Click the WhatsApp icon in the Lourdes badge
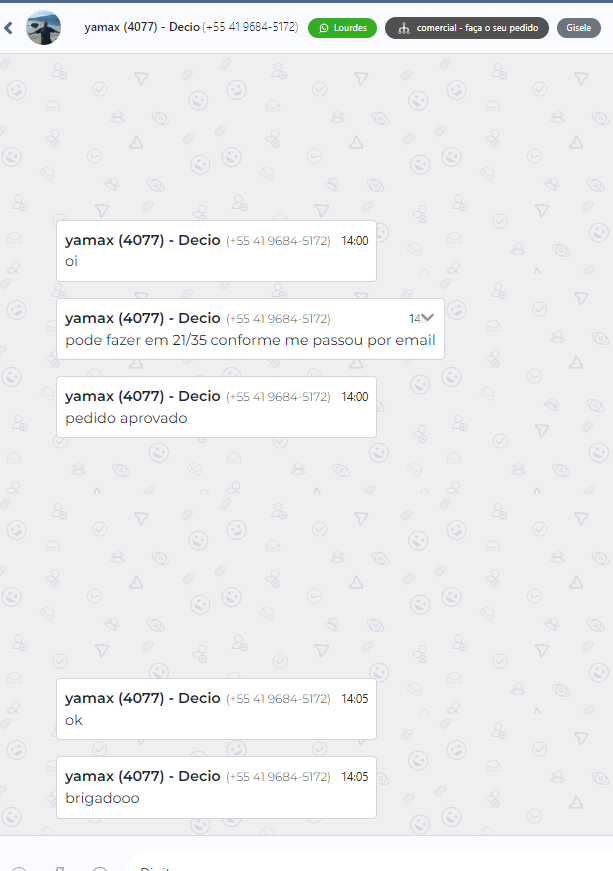613x871 pixels. click(x=324, y=28)
